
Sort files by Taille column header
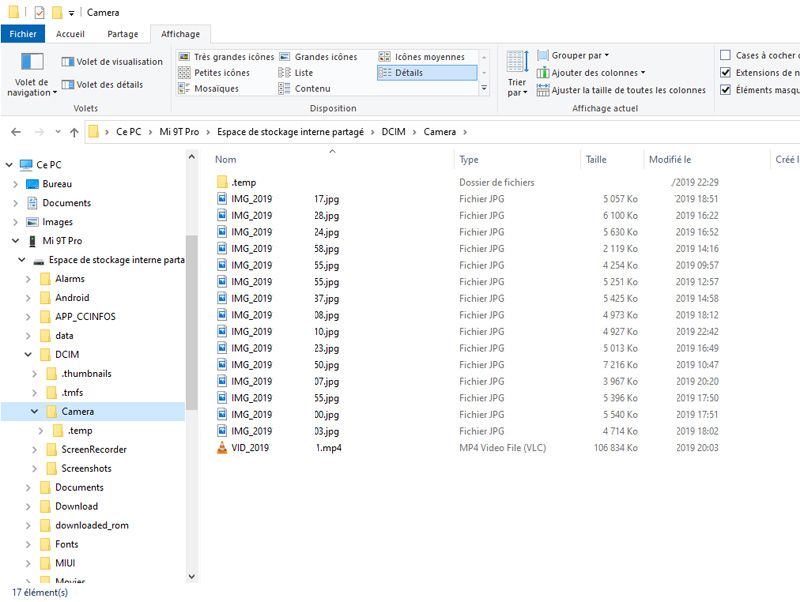[596, 160]
